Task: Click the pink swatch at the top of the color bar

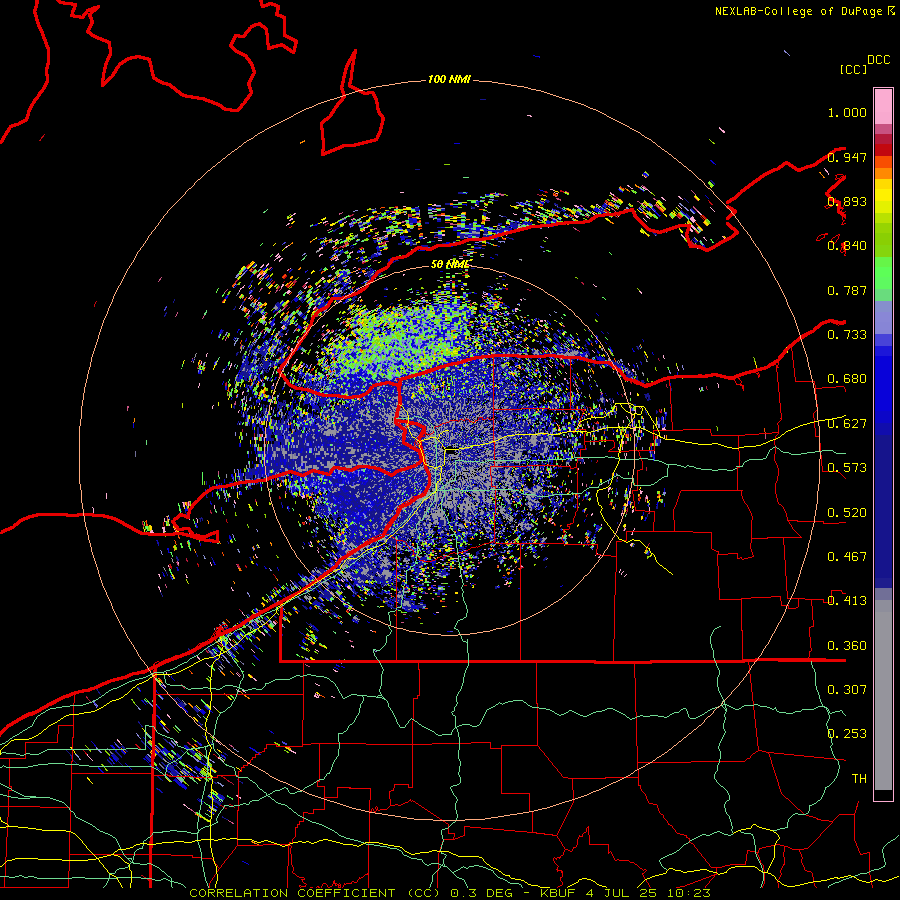Action: 883,107
